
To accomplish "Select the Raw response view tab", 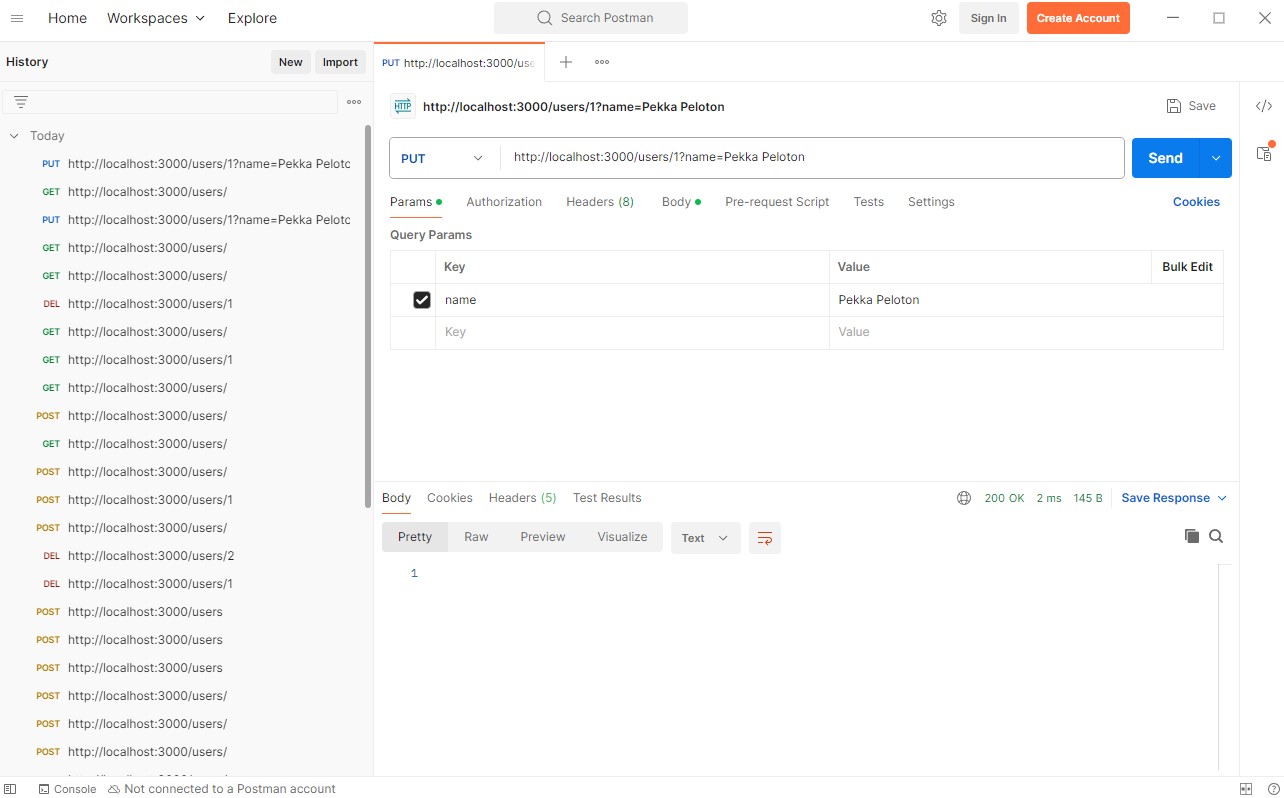I will pos(476,537).
